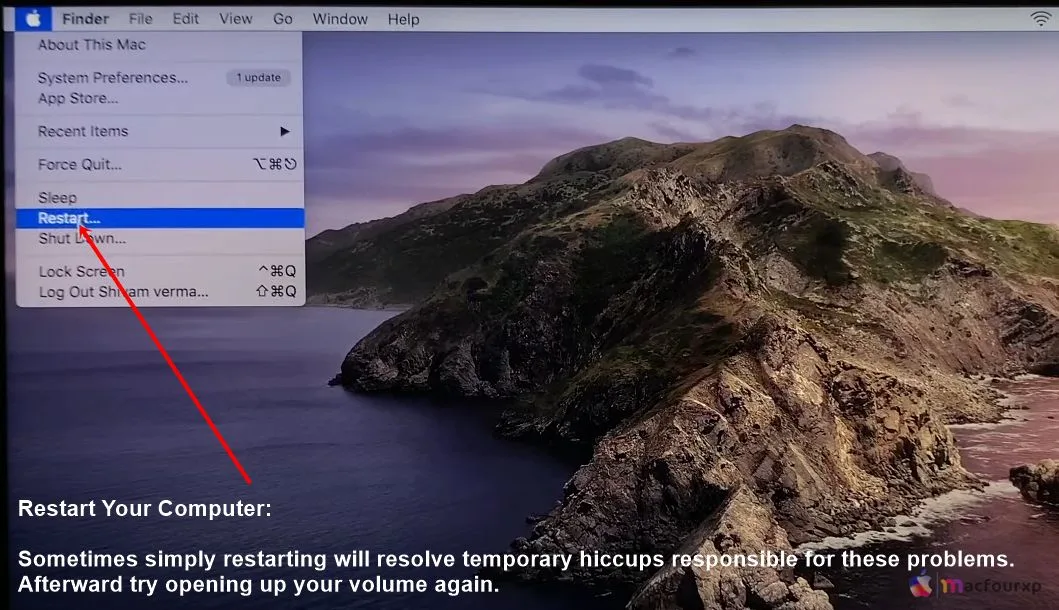
Task: Choose Lock Screen from the Apple menu
Action: coord(159,272)
